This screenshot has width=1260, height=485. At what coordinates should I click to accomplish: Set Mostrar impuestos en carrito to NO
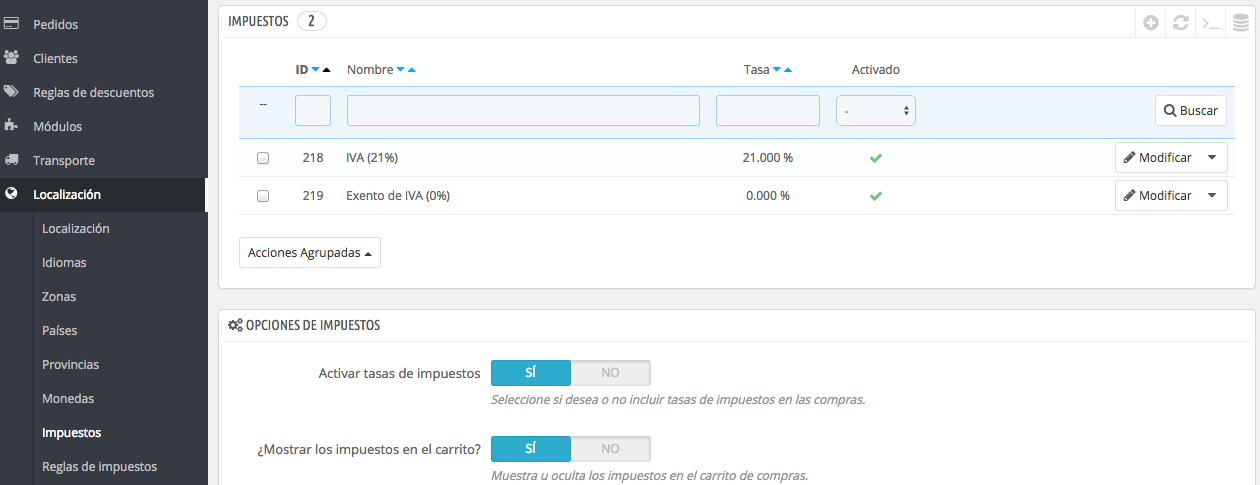coord(610,449)
